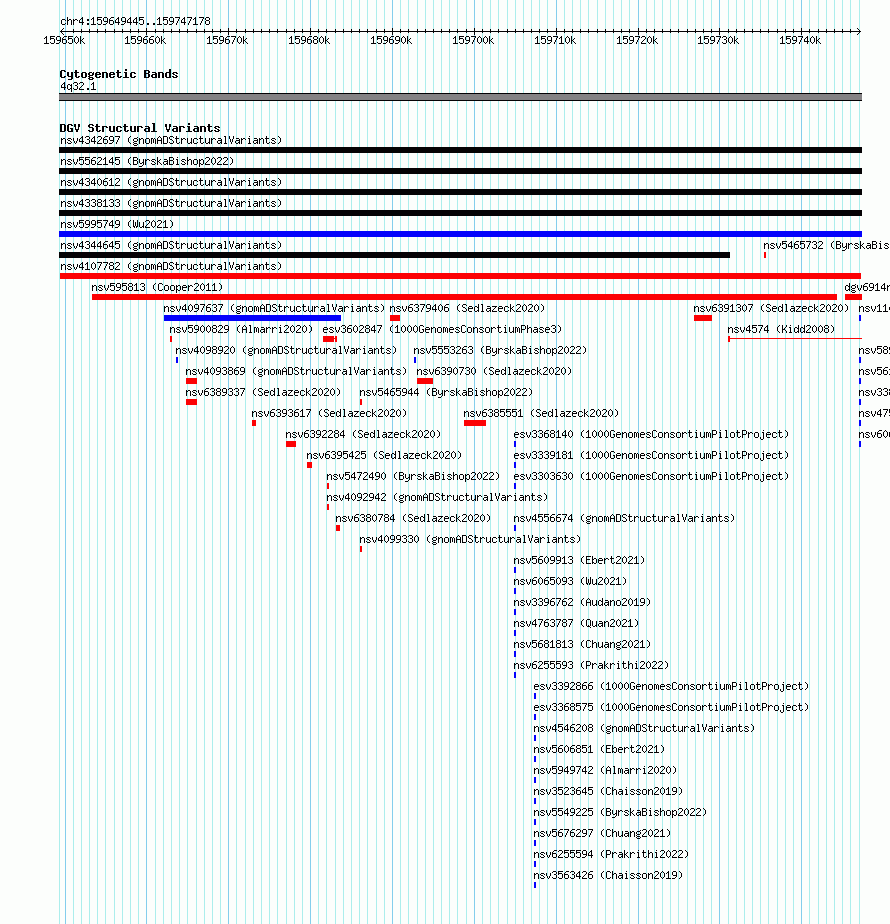Open nsv6379406 Sedlazeck2020 variant
The image size is (890, 924).
(467, 308)
